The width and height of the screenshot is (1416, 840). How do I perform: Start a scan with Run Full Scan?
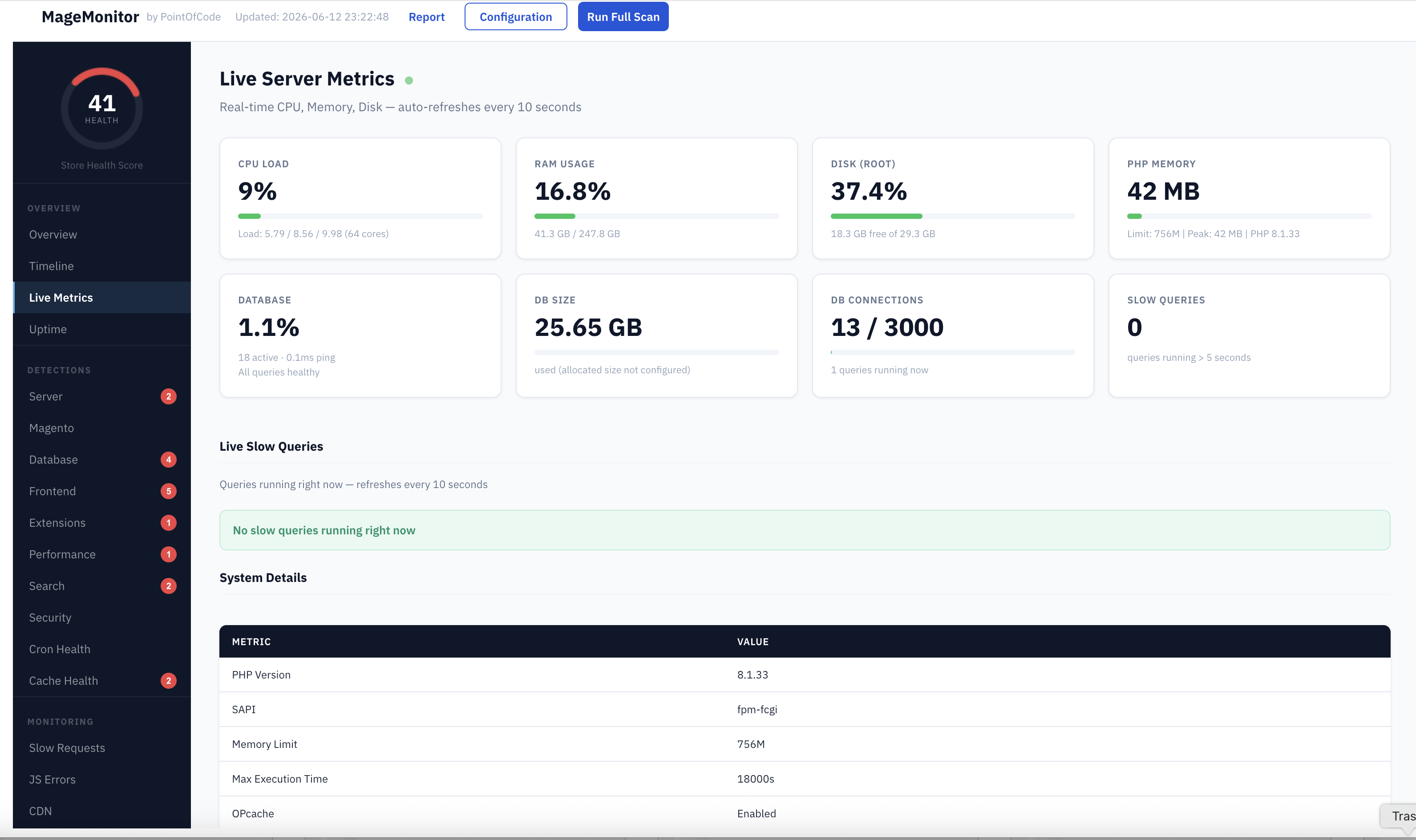pos(623,17)
